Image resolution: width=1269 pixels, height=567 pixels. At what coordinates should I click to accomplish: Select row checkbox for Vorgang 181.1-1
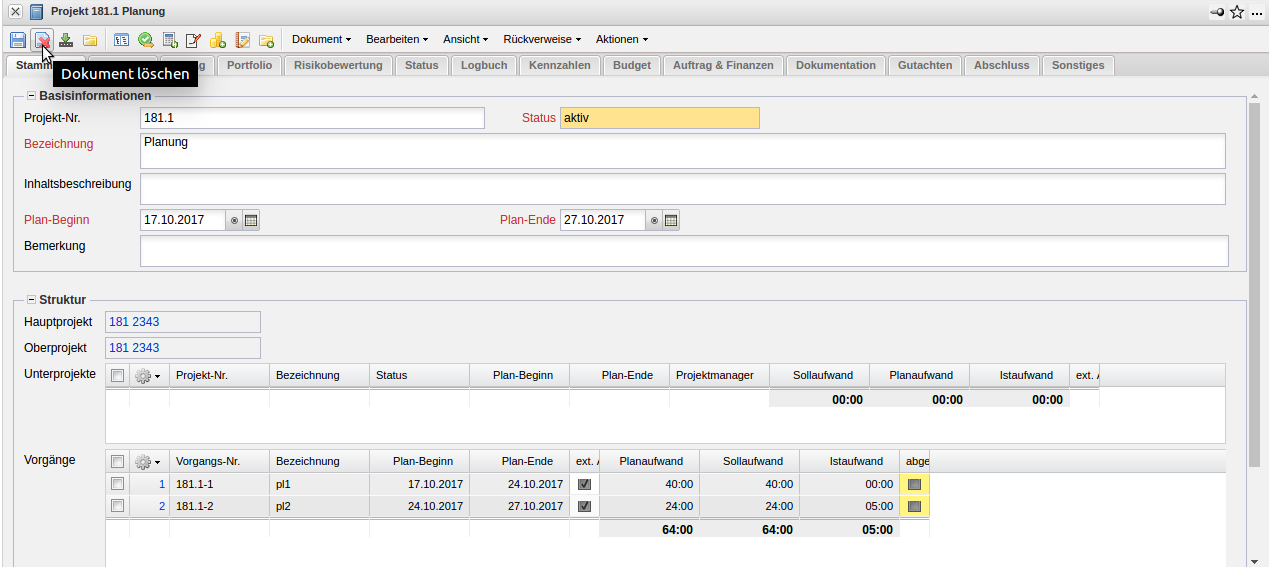118,484
